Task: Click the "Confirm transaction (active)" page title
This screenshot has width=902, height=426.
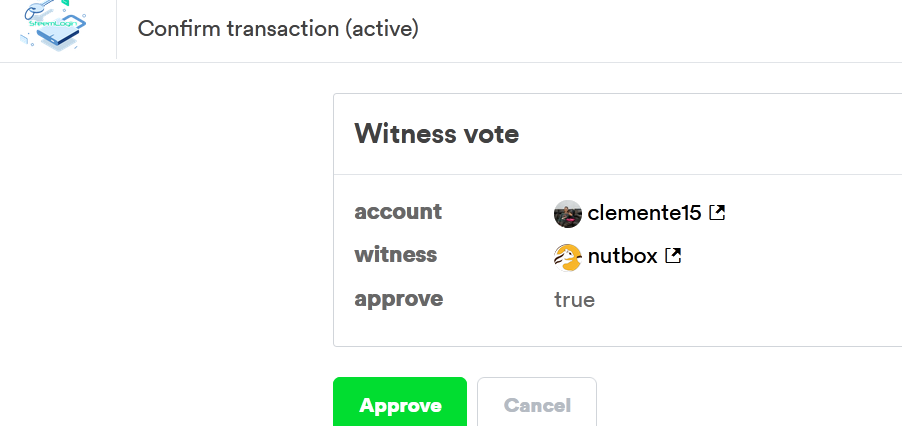Action: 278,28
